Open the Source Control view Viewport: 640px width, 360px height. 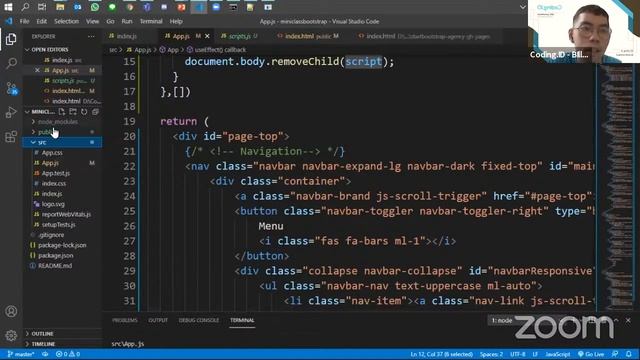[x=11, y=88]
